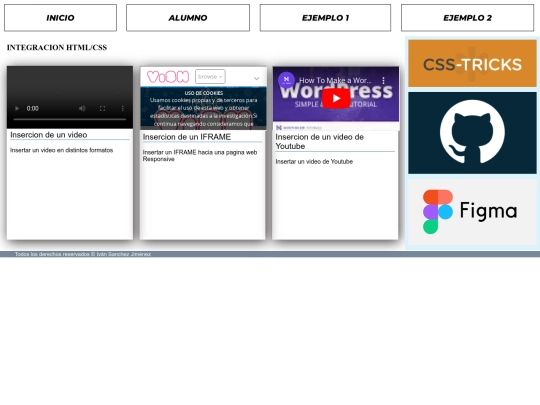Click the INTEGRACION HTML/CSS heading

(57, 48)
